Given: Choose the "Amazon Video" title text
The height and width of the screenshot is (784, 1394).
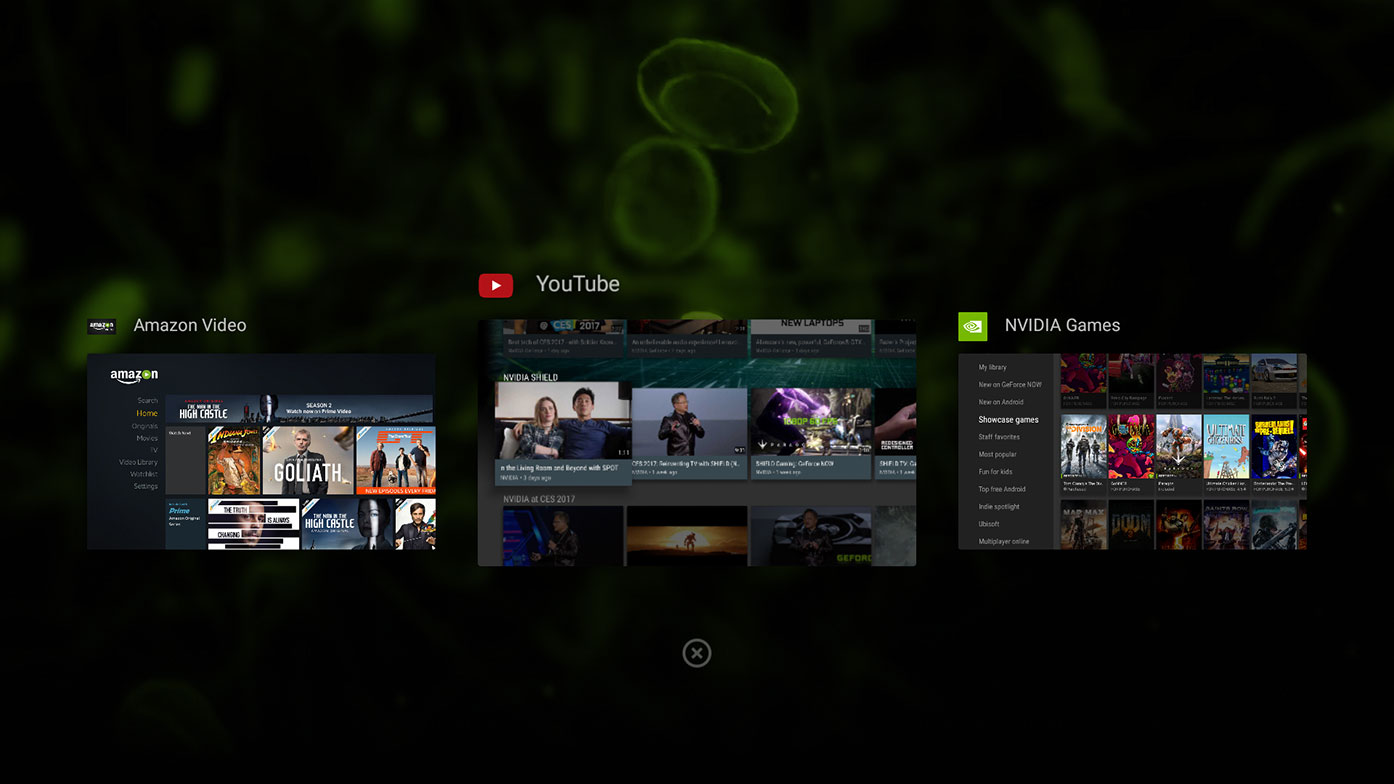Looking at the screenshot, I should pyautogui.click(x=190, y=325).
